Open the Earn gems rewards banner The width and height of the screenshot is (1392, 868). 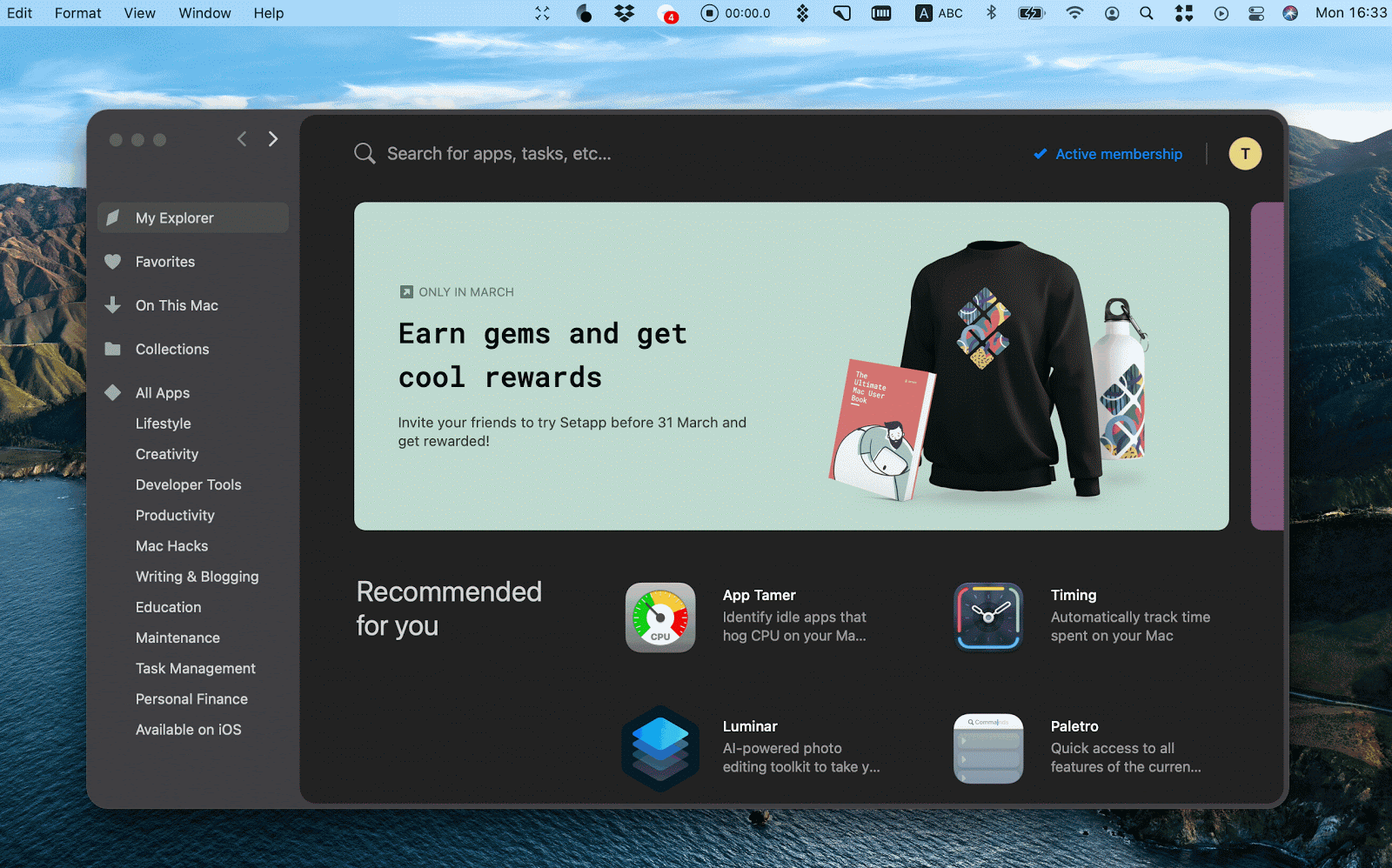click(x=792, y=366)
